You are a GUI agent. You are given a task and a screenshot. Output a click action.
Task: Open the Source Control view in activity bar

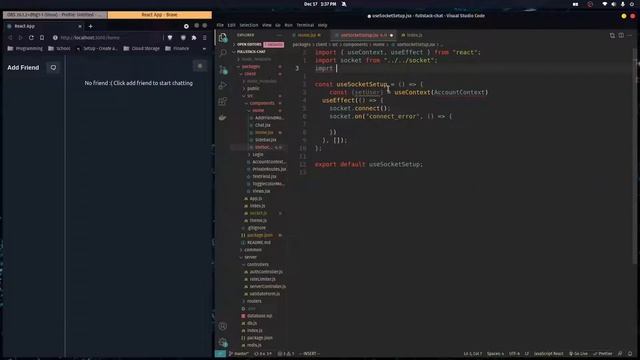pyautogui.click(x=222, y=70)
